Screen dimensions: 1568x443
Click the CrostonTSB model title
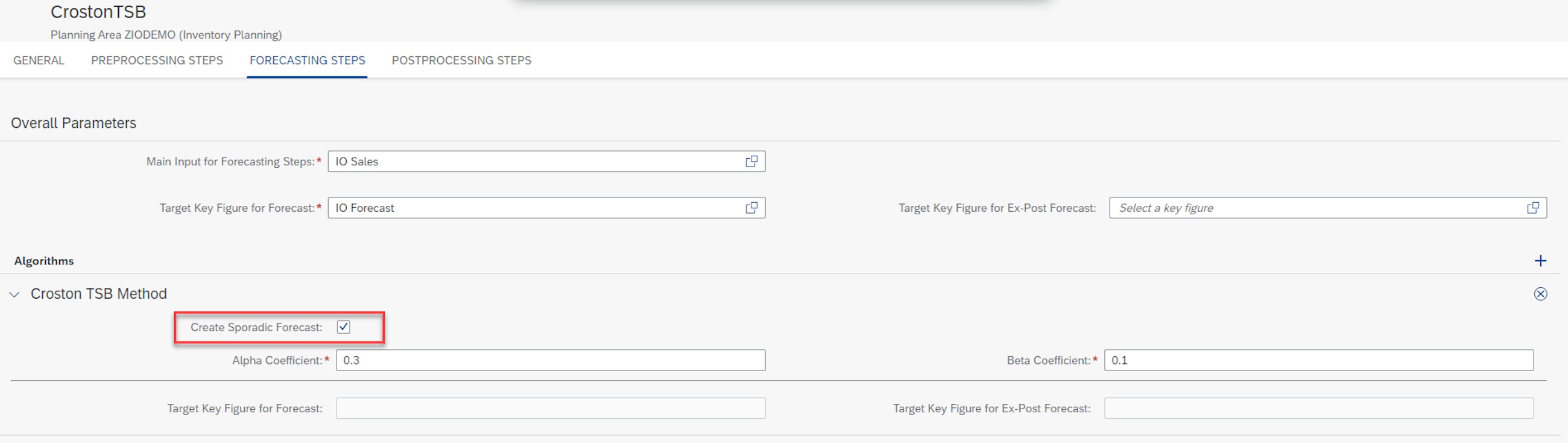[98, 11]
